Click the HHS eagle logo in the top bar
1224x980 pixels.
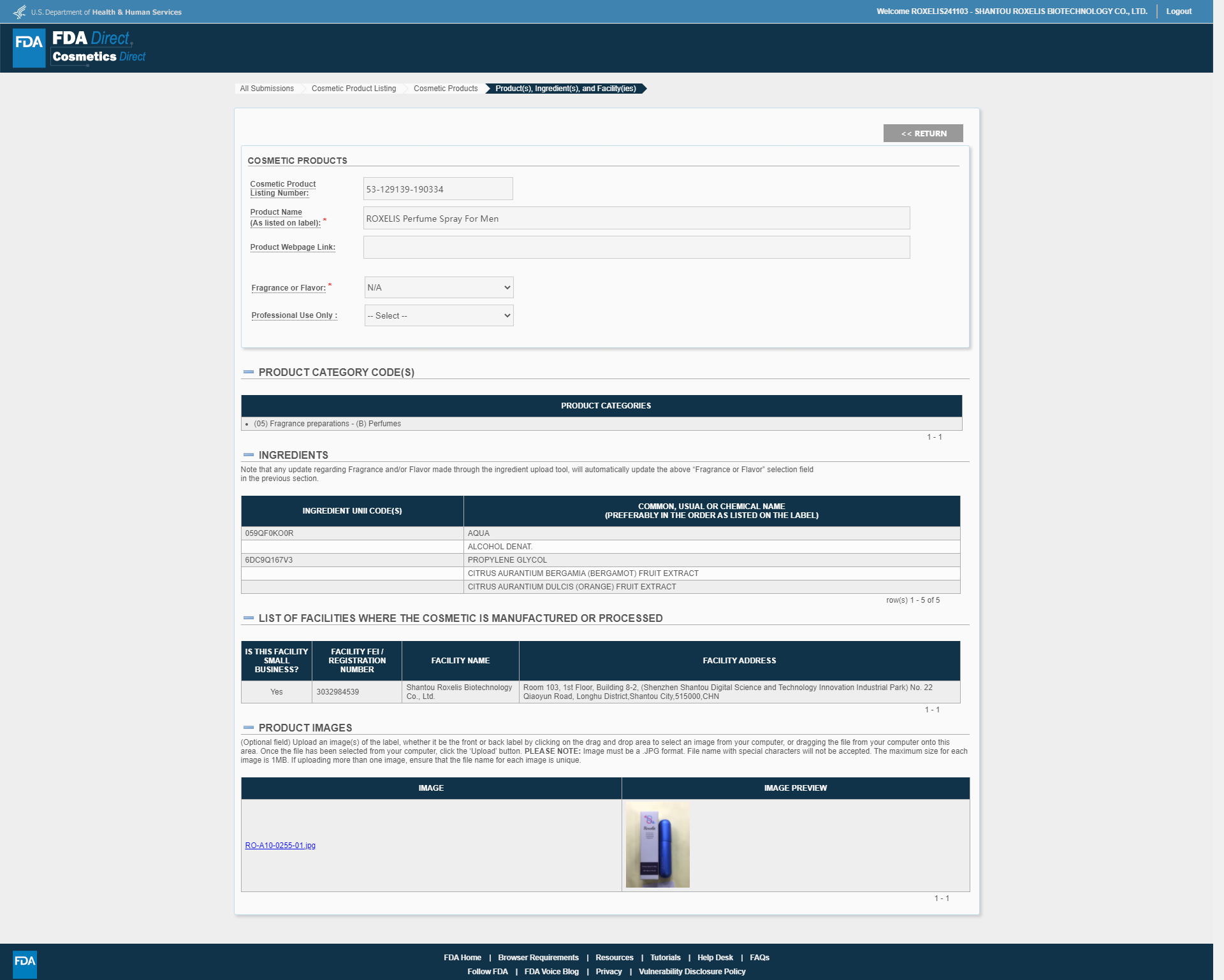click(x=20, y=11)
